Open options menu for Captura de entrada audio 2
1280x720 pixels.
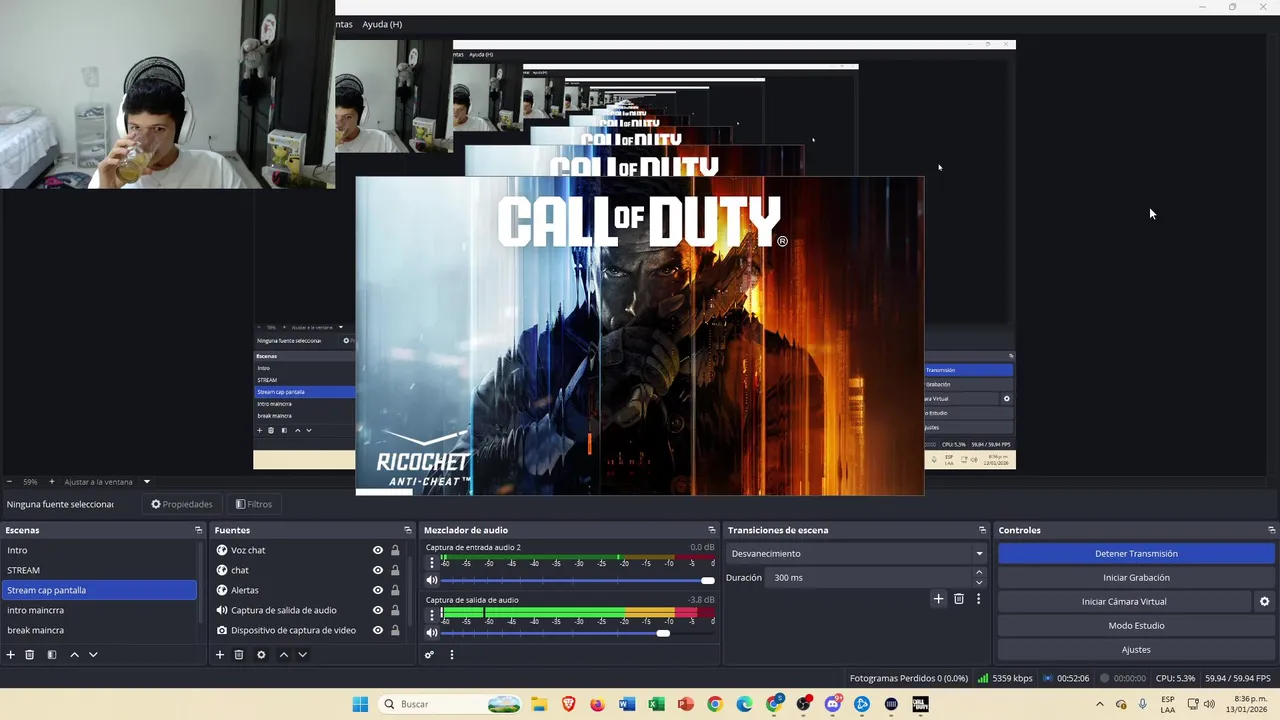tap(432, 562)
